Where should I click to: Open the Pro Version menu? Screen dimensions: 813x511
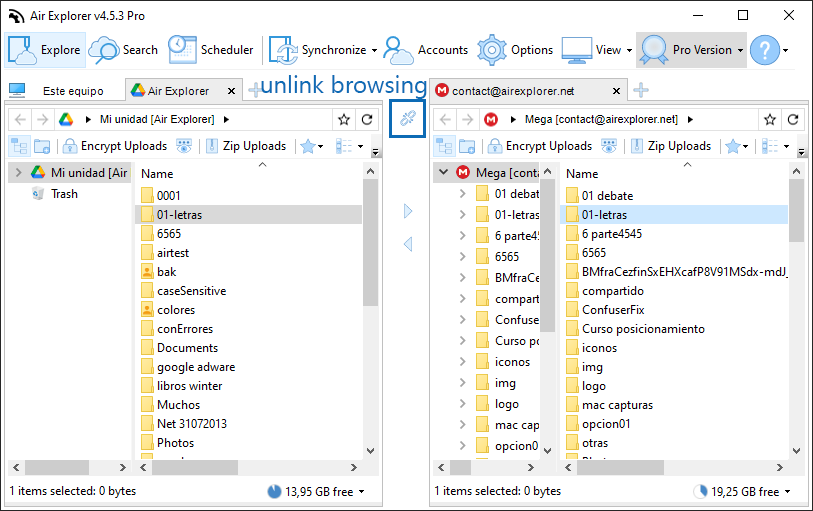click(692, 50)
